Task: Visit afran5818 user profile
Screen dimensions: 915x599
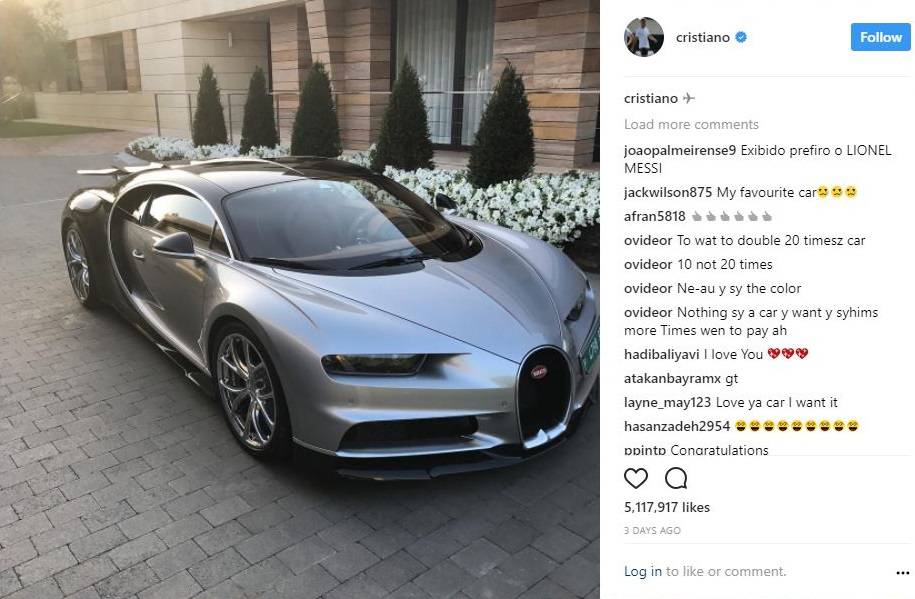Action: (x=654, y=216)
